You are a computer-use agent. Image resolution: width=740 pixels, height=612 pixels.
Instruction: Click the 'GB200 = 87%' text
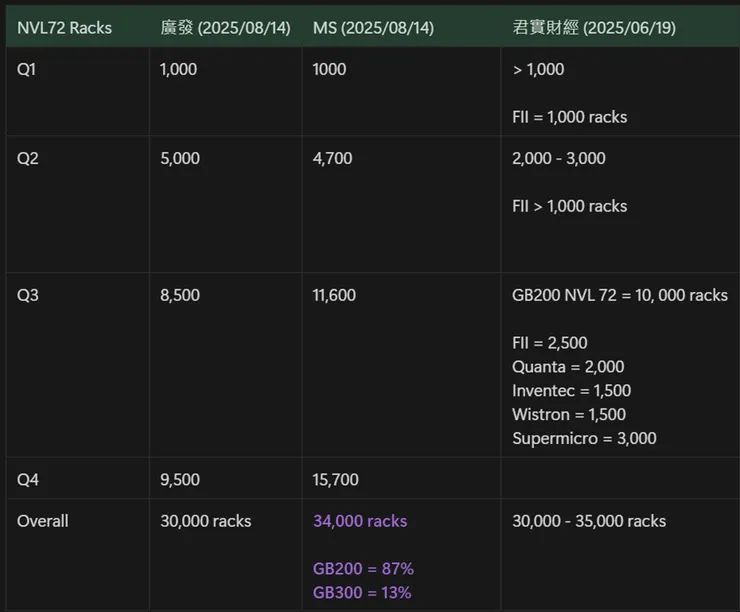point(363,569)
